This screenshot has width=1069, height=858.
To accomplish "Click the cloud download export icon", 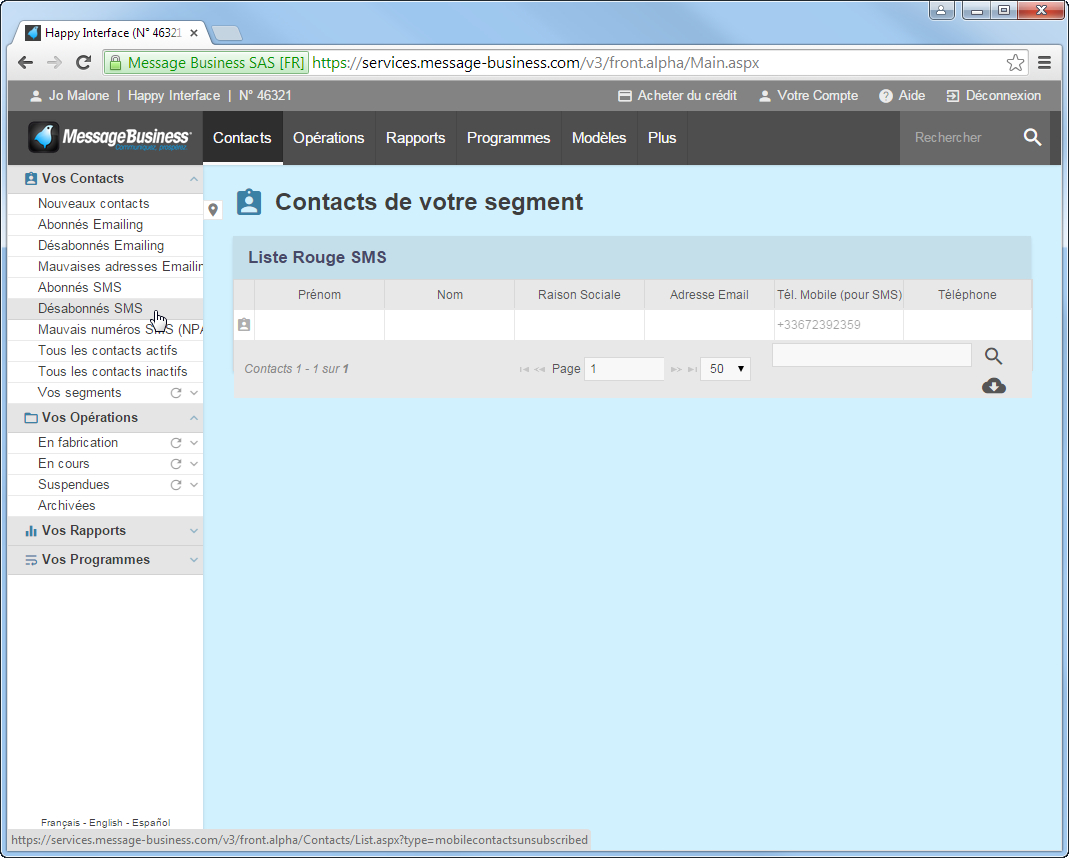I will 993,386.
